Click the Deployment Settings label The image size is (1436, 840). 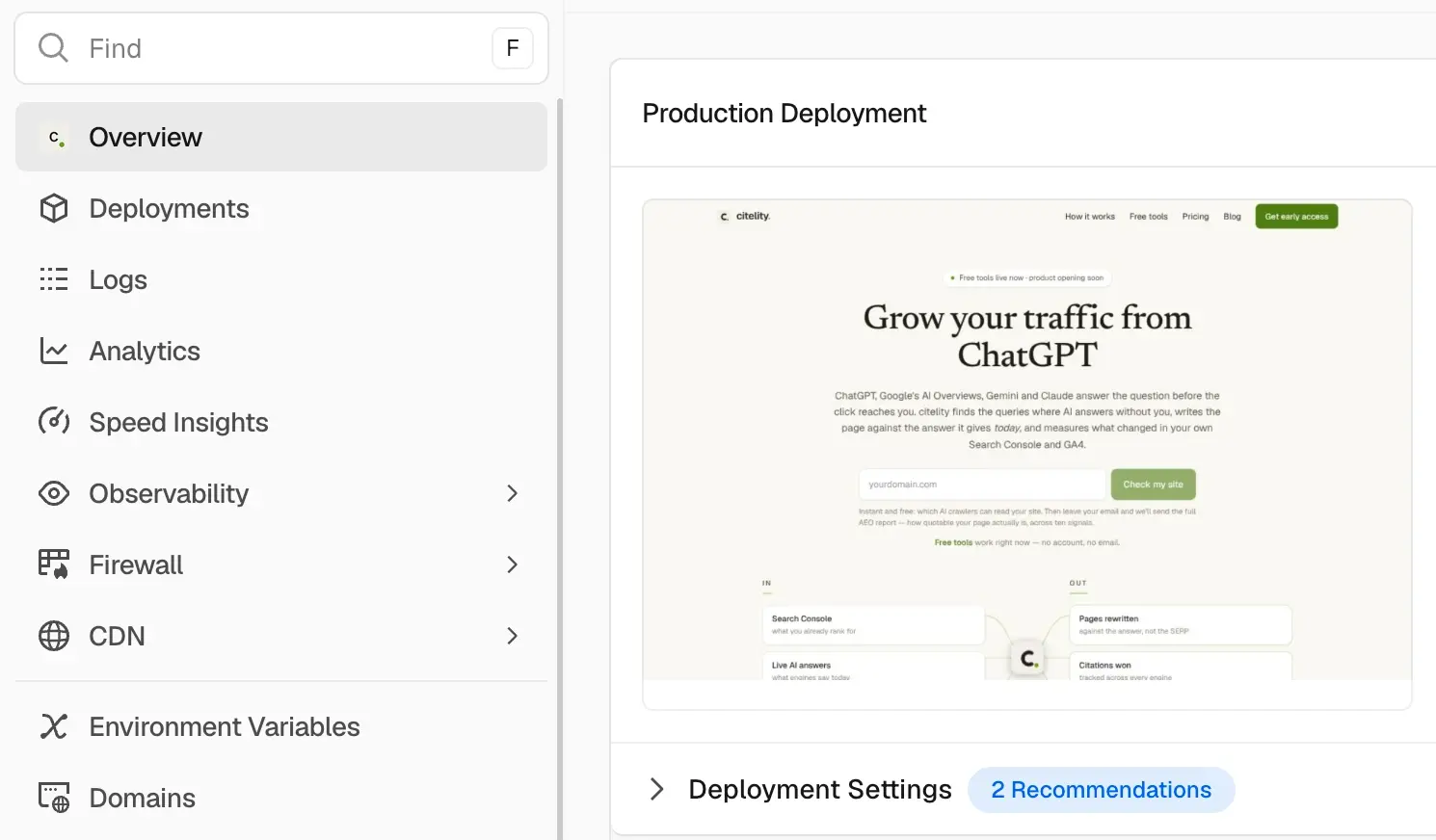pyautogui.click(x=820, y=790)
